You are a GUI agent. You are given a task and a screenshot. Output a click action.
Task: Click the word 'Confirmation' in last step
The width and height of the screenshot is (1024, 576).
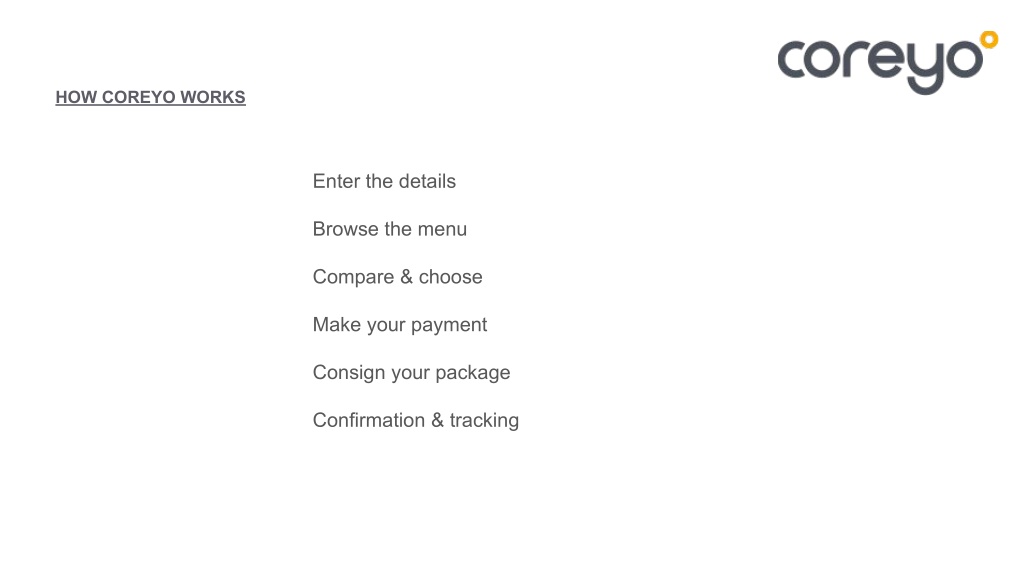click(x=369, y=420)
